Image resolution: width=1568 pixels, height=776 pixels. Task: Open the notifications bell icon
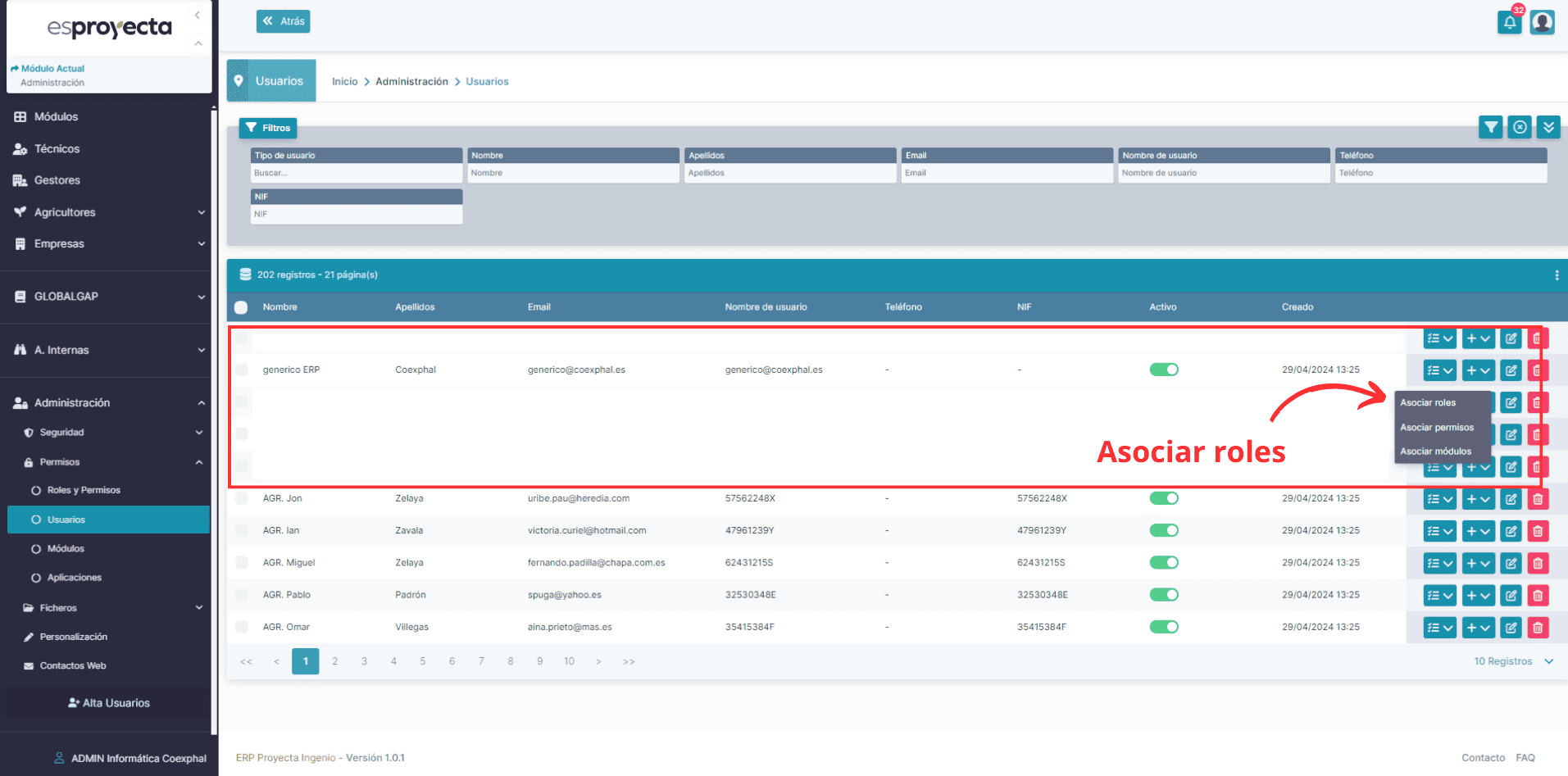point(1509,22)
